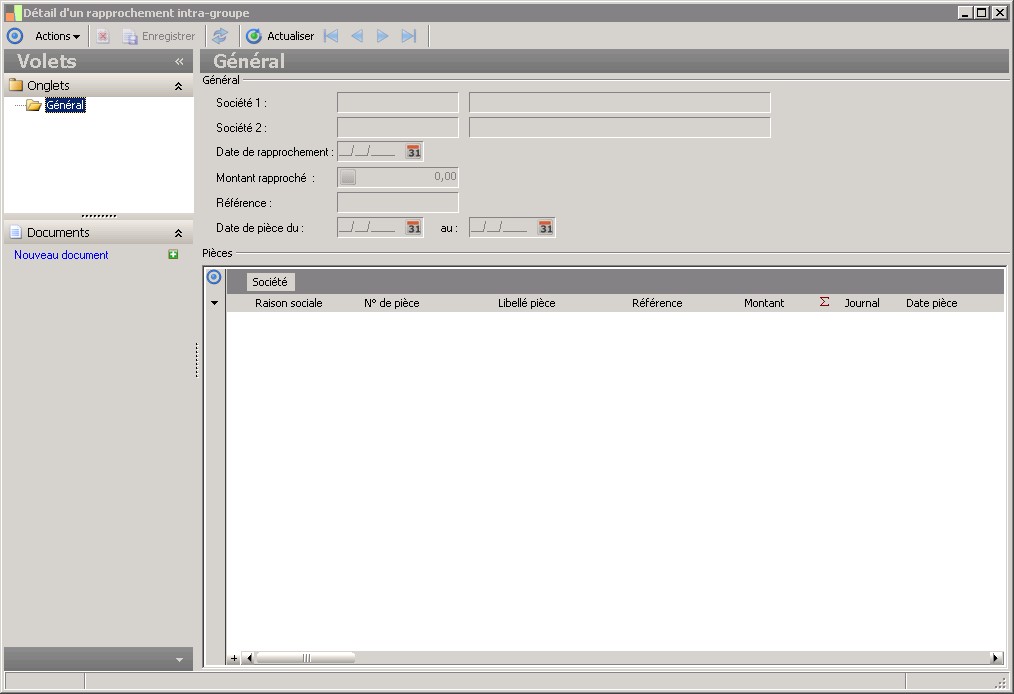Sort by the N° de pièce column
1014x694 pixels.
pos(392,303)
